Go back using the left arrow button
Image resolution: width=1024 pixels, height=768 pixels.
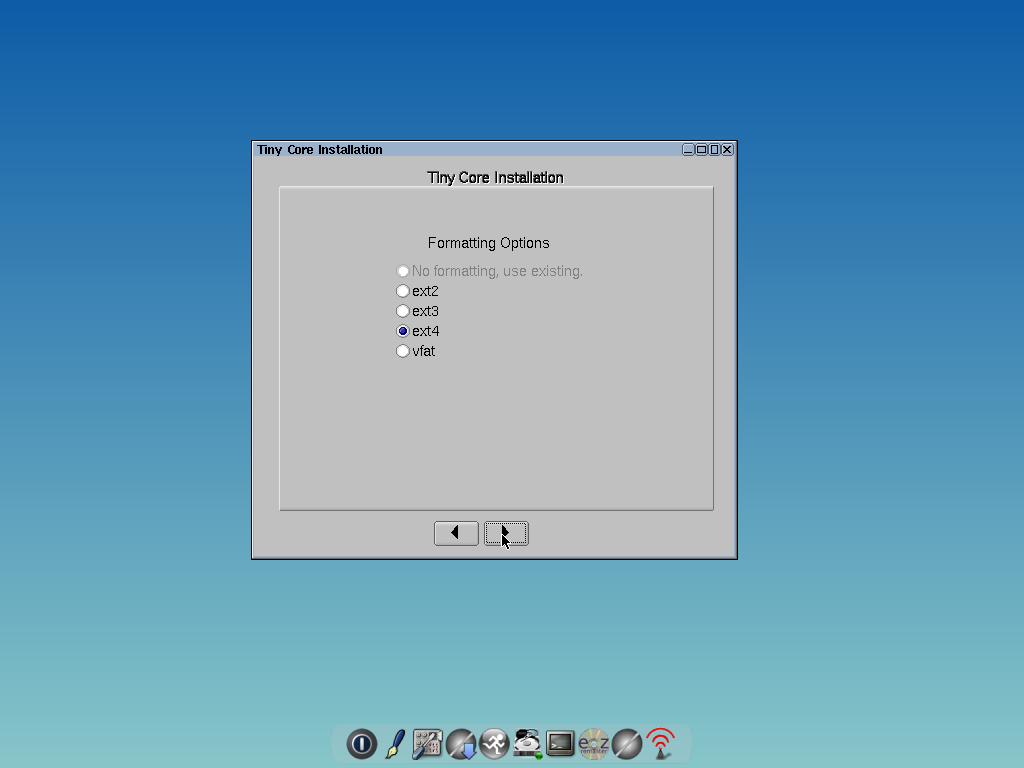click(x=456, y=533)
